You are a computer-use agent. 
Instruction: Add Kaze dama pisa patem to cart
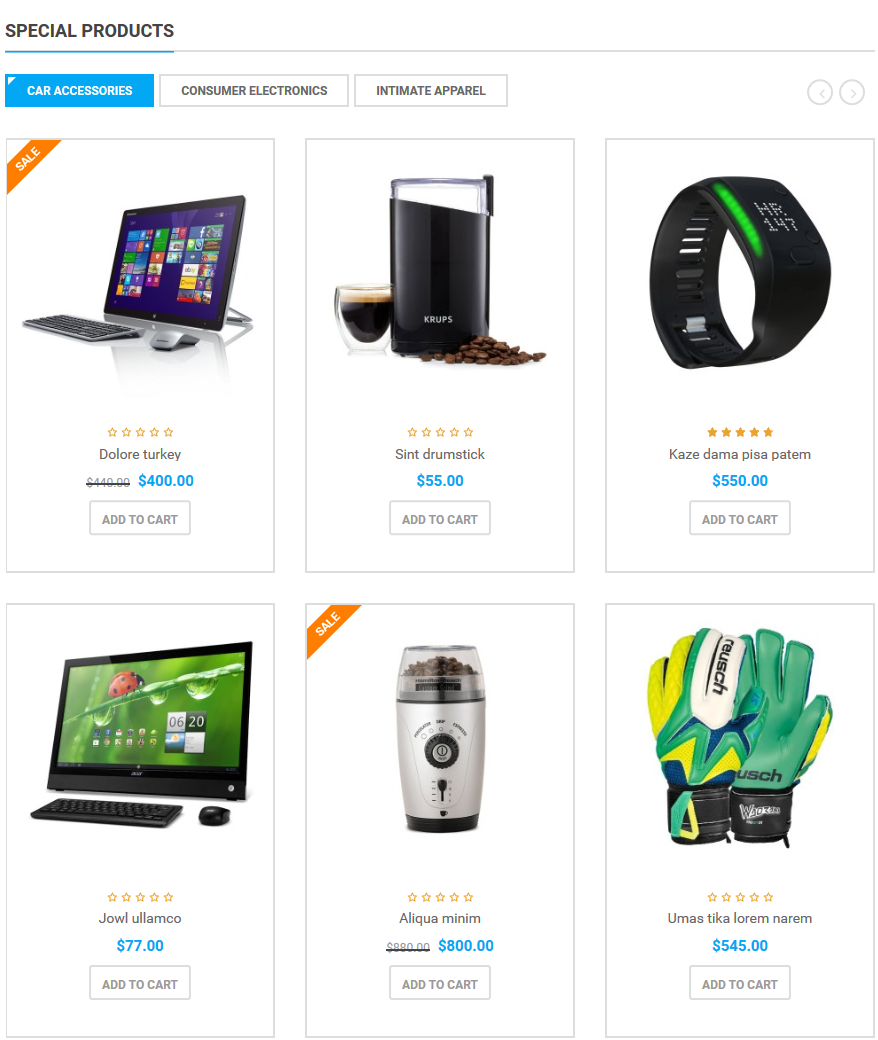pyautogui.click(x=740, y=518)
